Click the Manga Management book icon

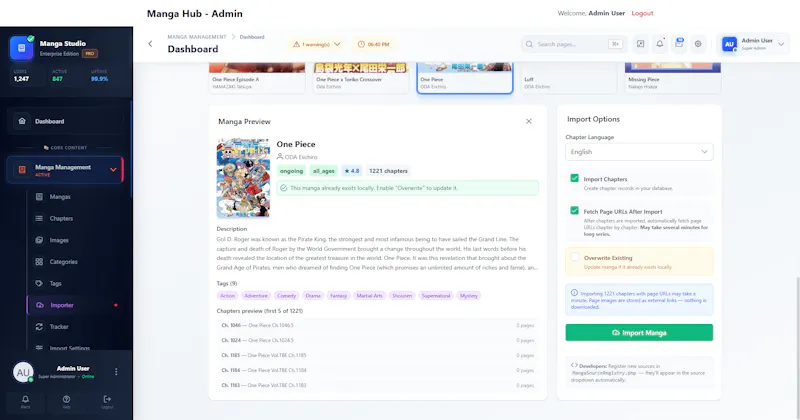(x=22, y=170)
